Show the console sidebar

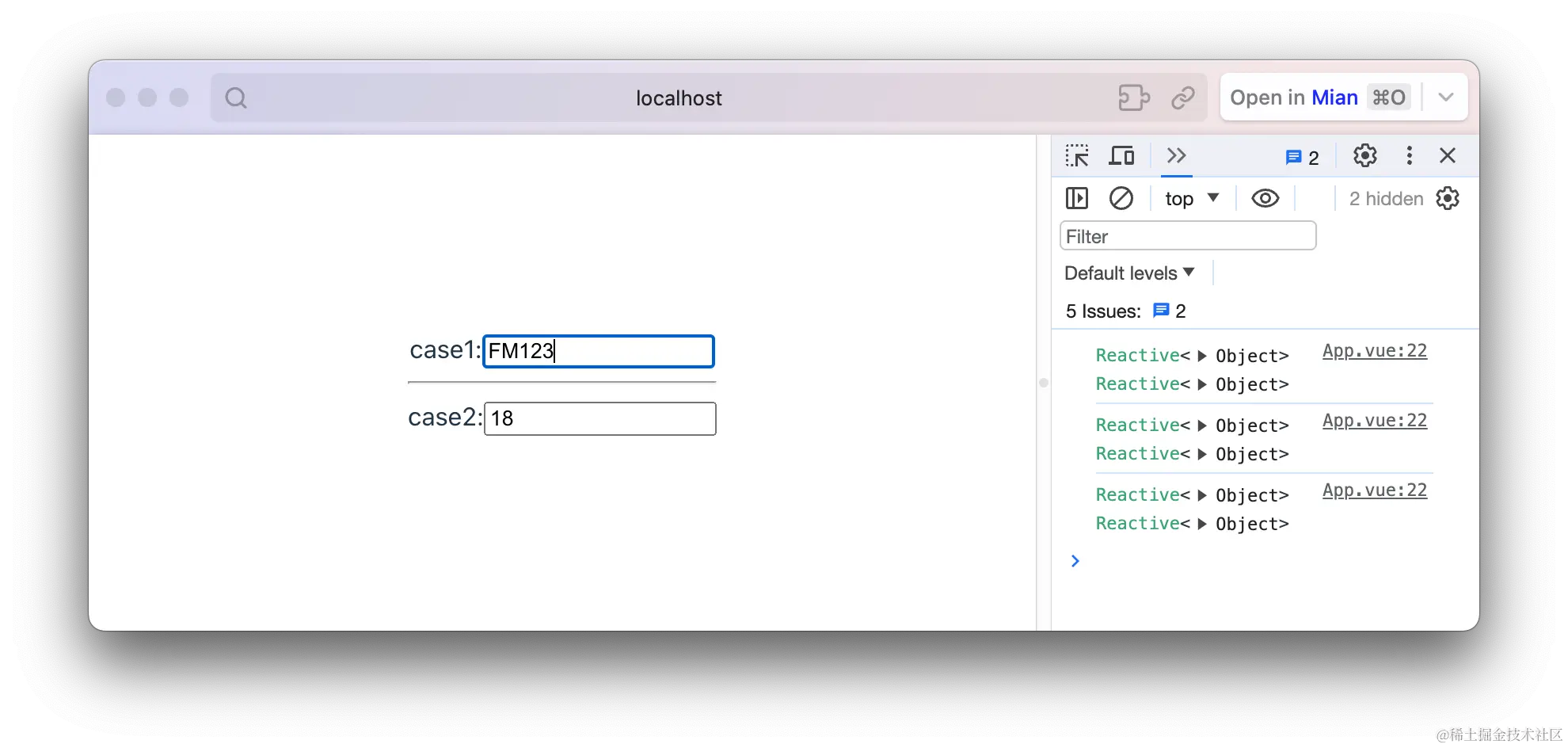pyautogui.click(x=1077, y=198)
